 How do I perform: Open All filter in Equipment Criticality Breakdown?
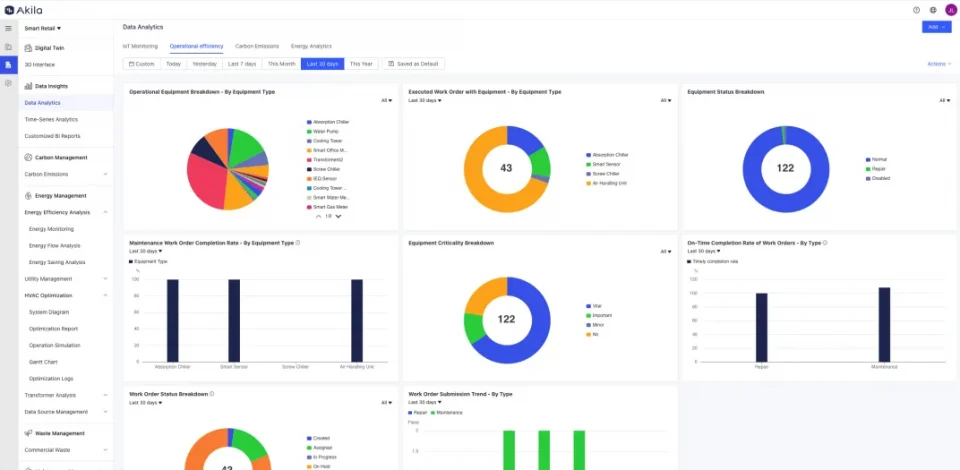pos(666,252)
